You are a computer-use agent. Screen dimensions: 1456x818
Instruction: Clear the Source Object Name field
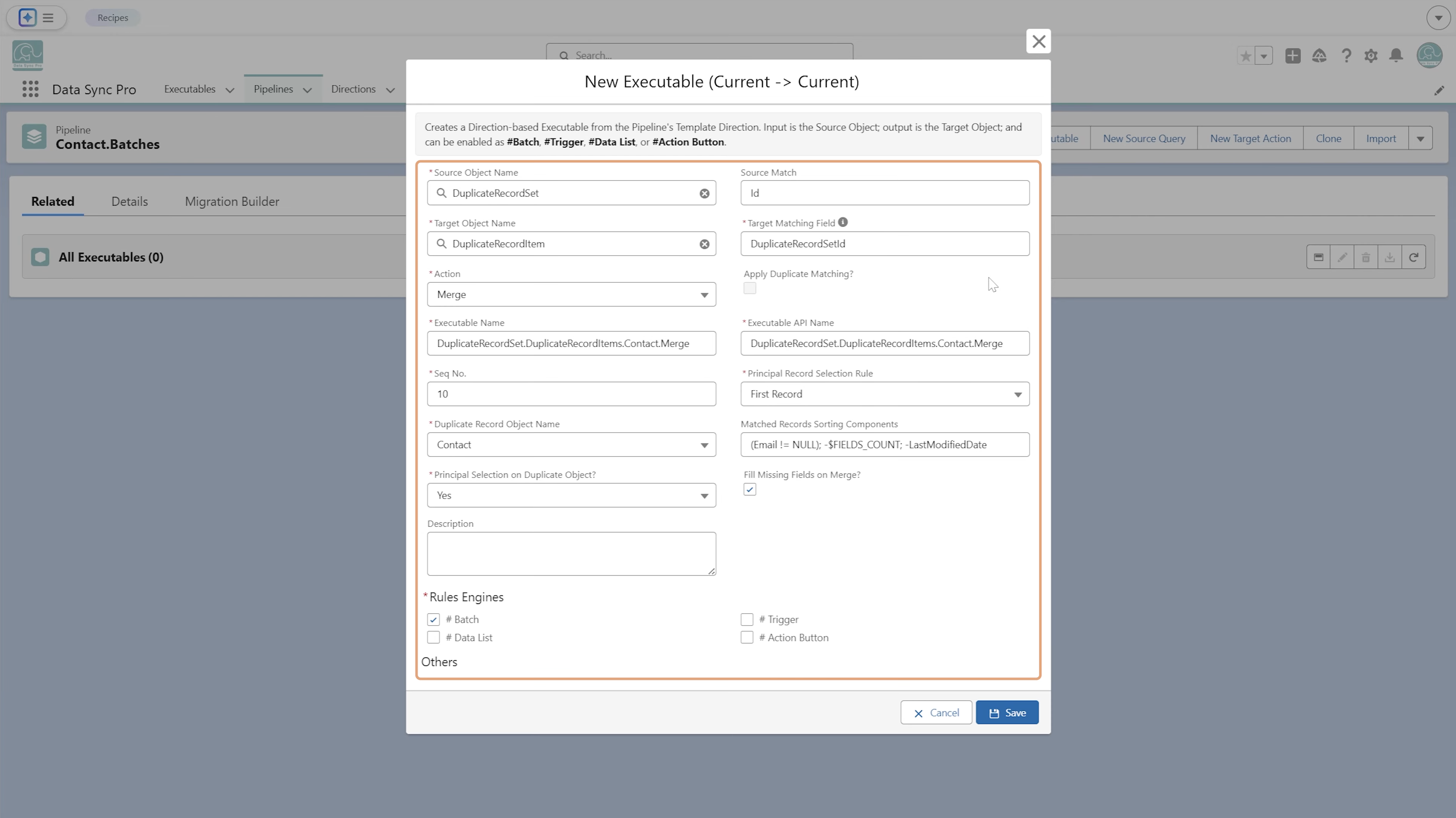(x=704, y=193)
